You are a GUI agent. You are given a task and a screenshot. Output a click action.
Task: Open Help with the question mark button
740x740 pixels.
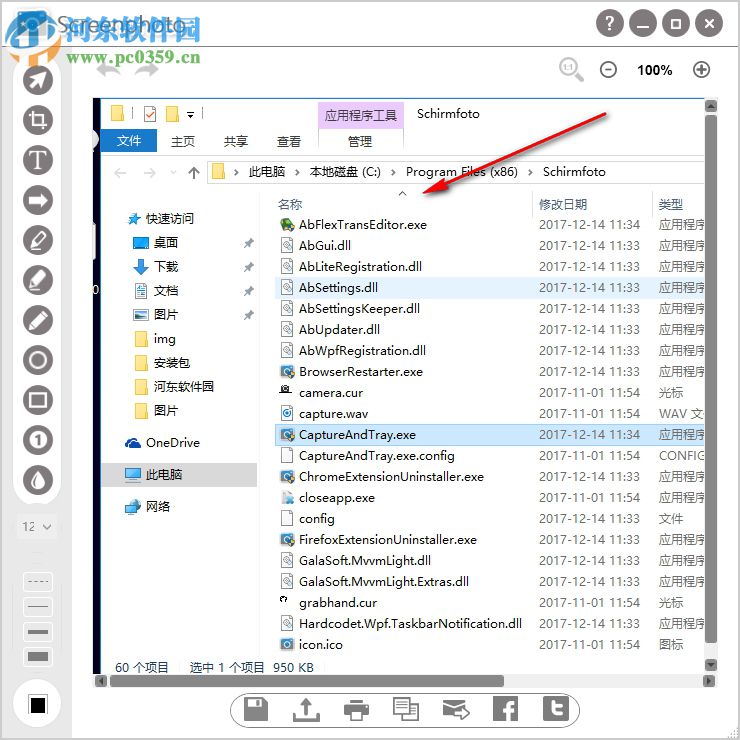[610, 23]
